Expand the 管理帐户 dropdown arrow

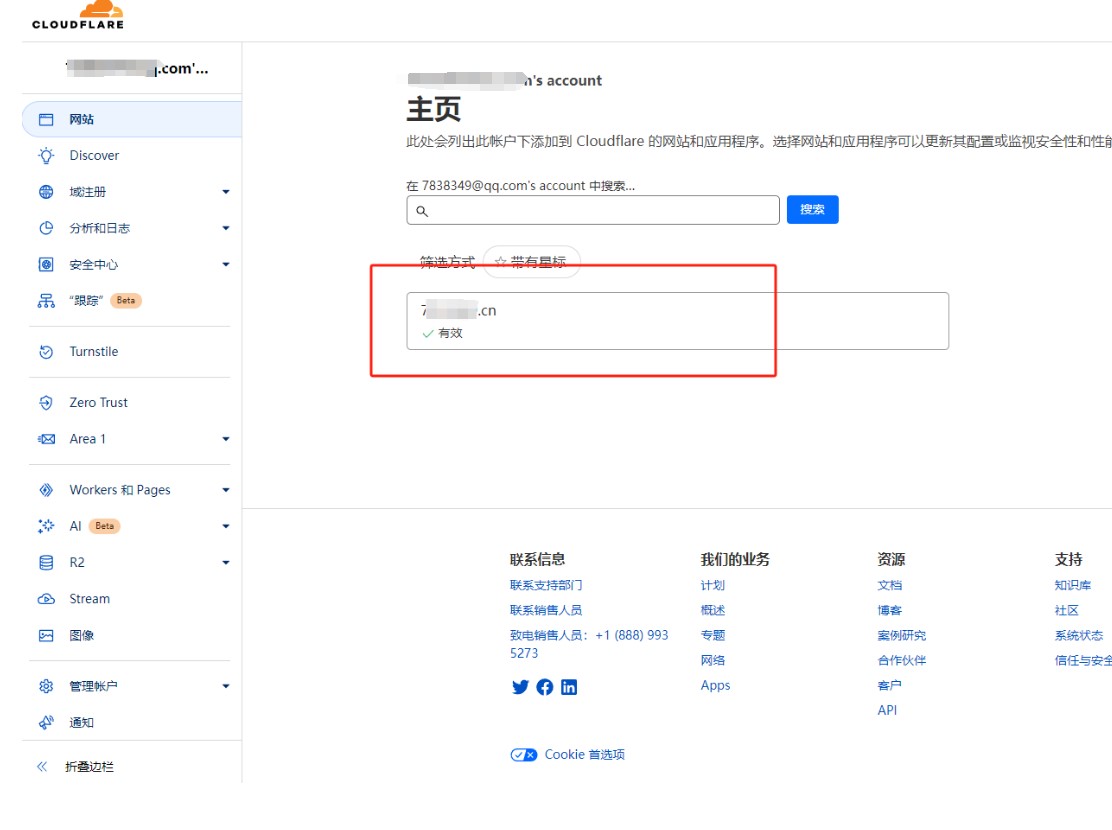(226, 687)
